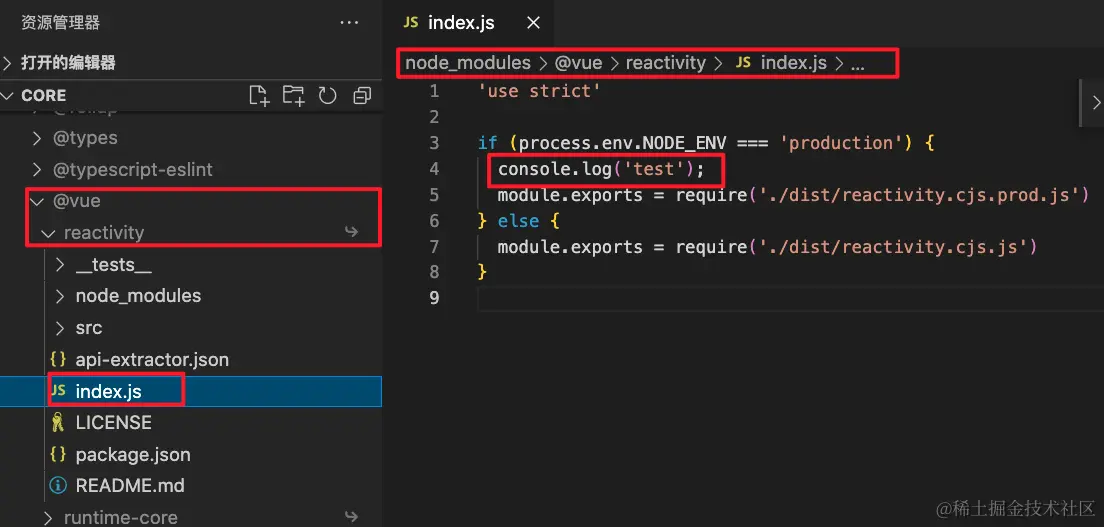This screenshot has width=1104, height=527.
Task: Click node_modules in the breadcrumb
Action: pos(468,63)
